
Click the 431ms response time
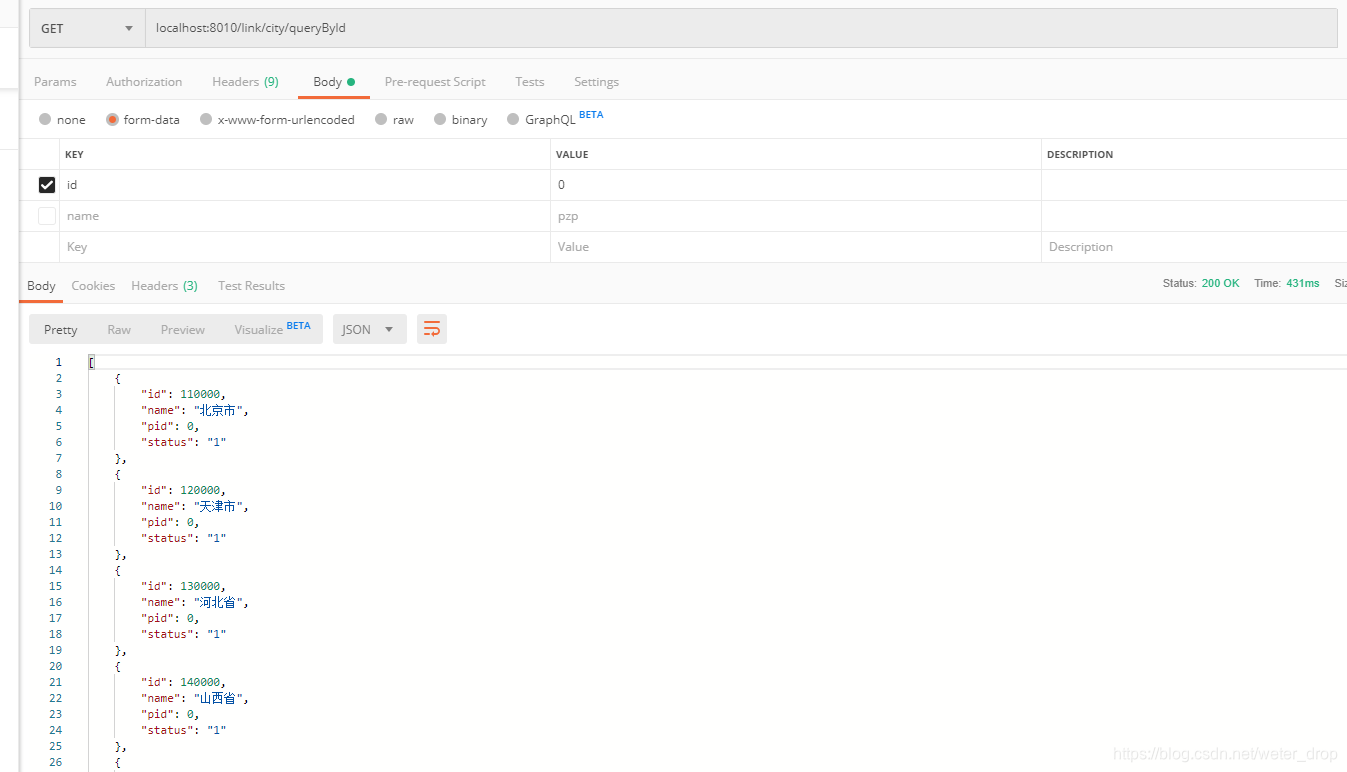pos(1302,284)
